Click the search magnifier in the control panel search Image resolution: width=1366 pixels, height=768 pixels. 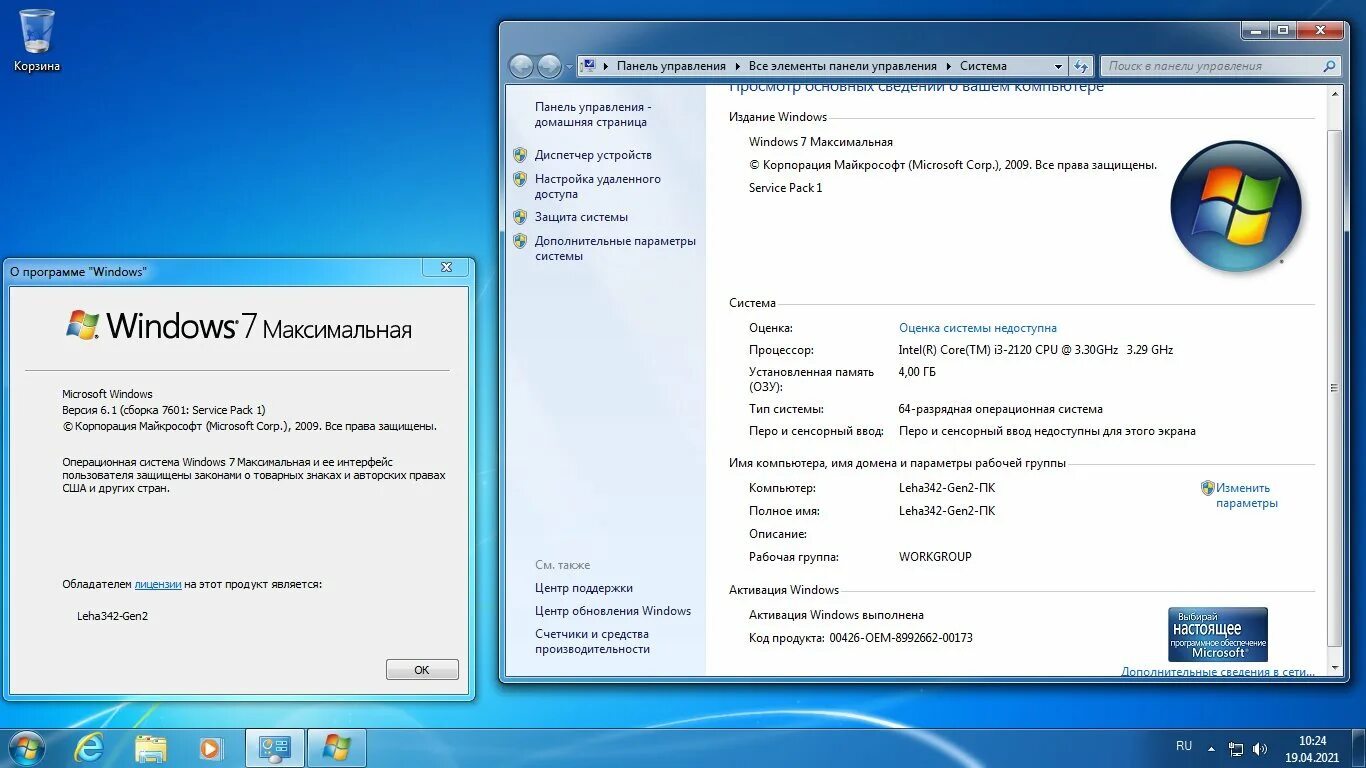click(x=1329, y=66)
